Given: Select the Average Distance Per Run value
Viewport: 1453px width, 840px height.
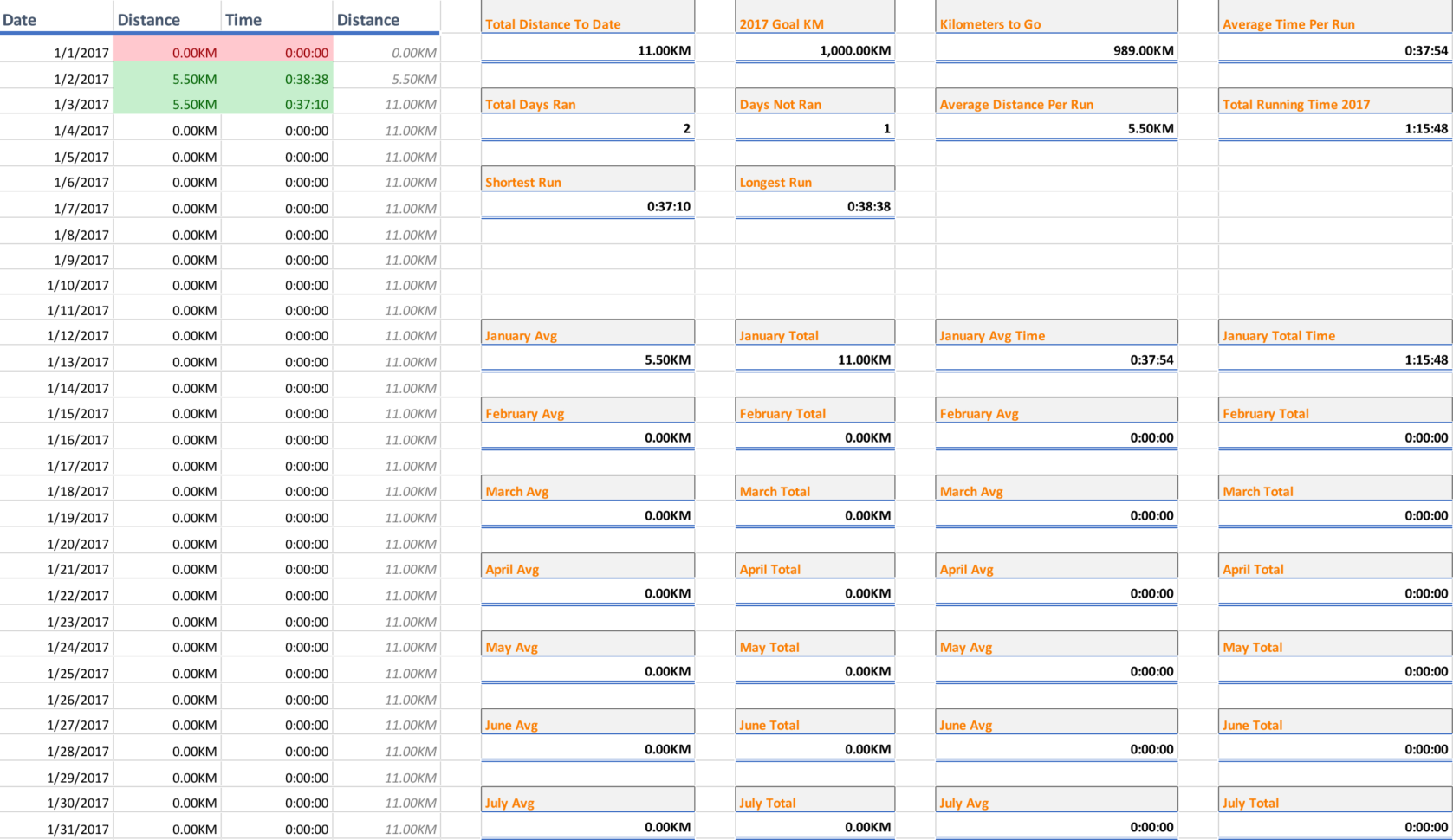Looking at the screenshot, I should (x=1055, y=128).
